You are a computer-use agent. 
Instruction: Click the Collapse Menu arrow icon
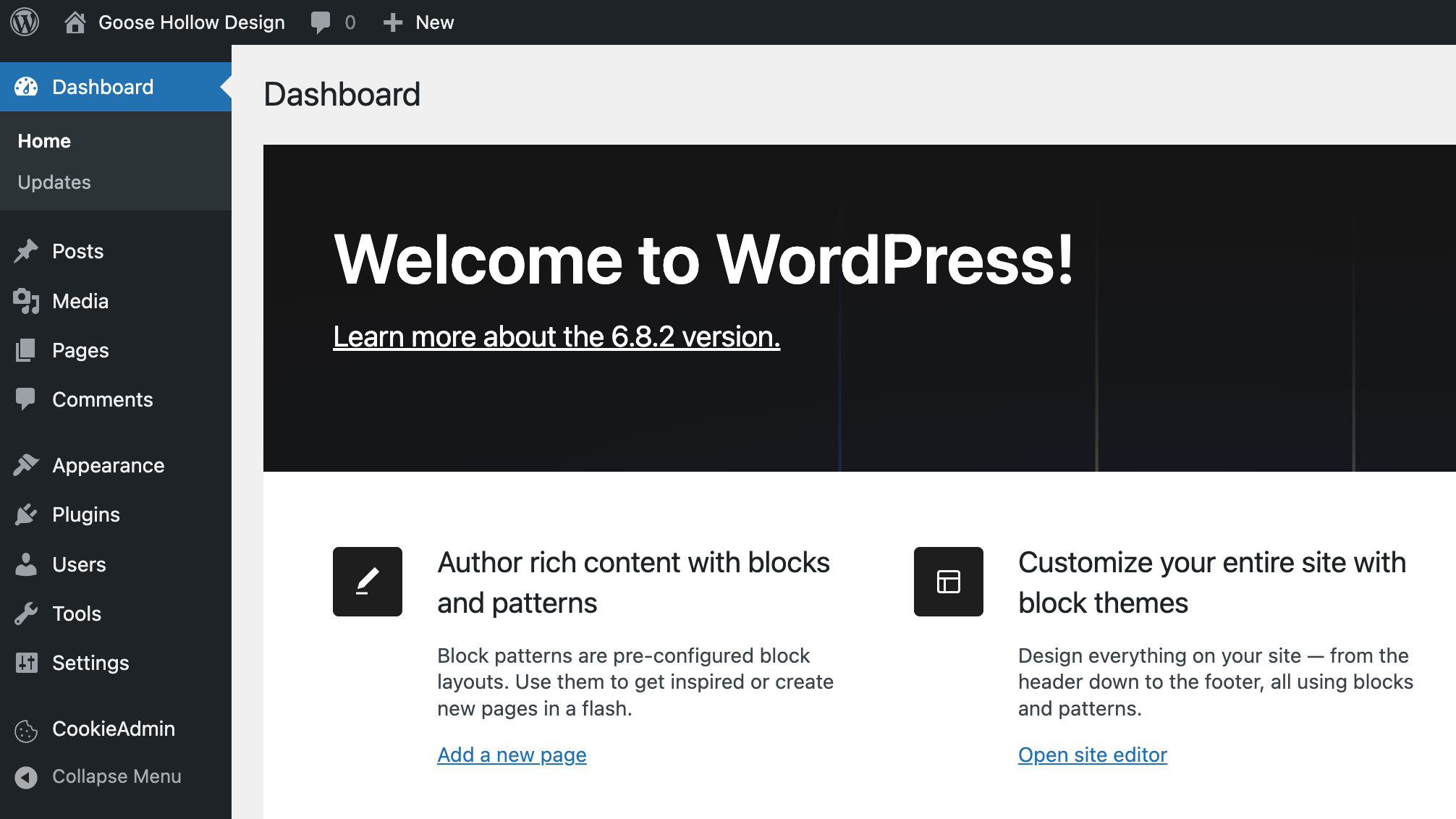[x=26, y=777]
